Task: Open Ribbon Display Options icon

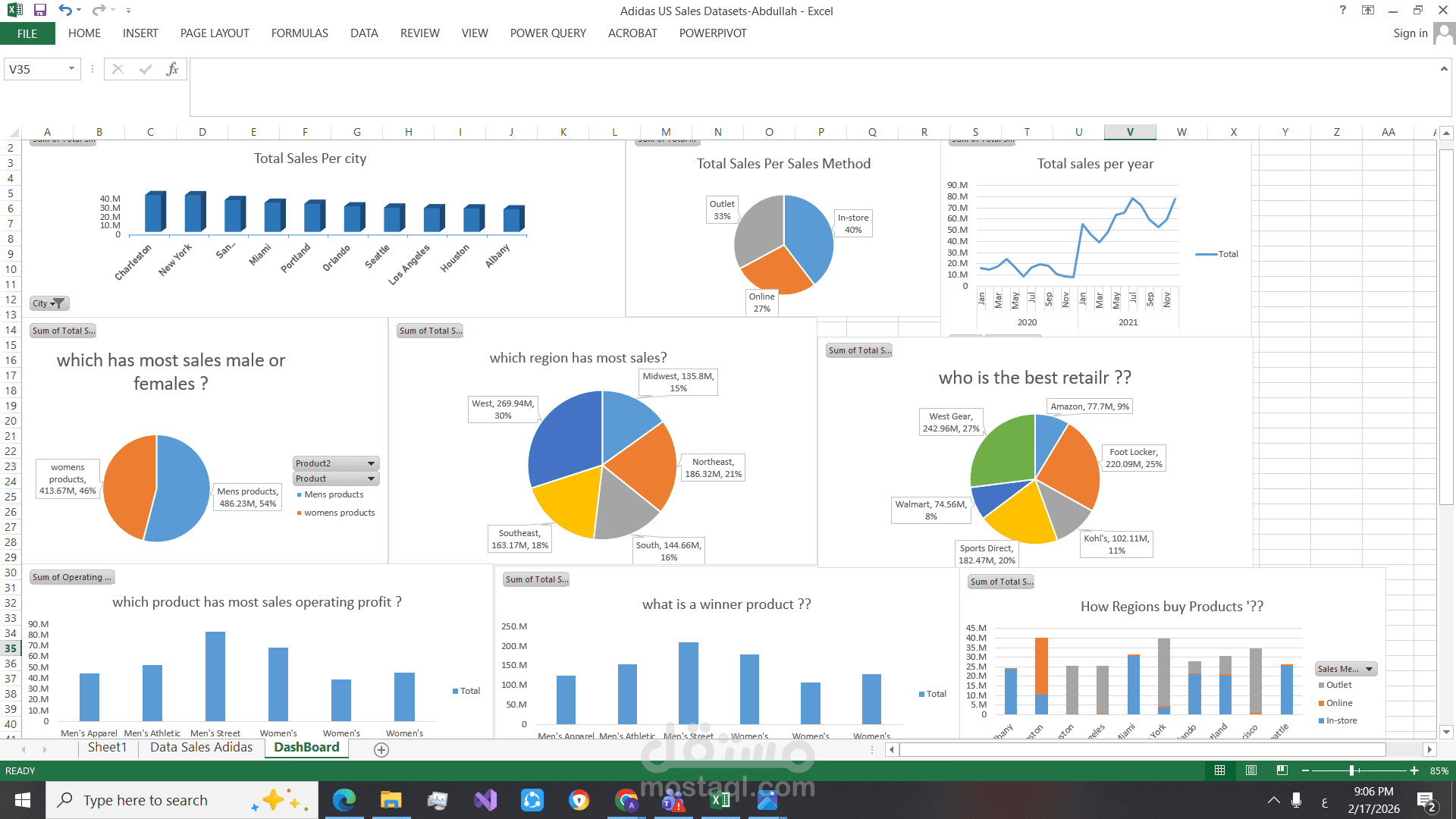Action: pos(1368,10)
